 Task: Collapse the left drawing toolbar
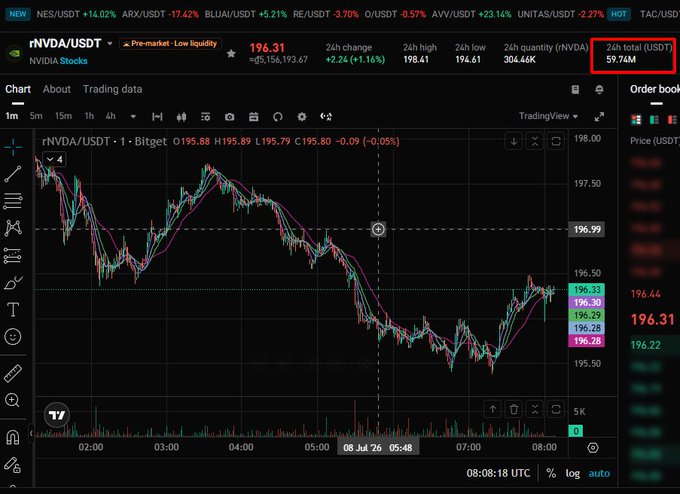[x=31, y=433]
